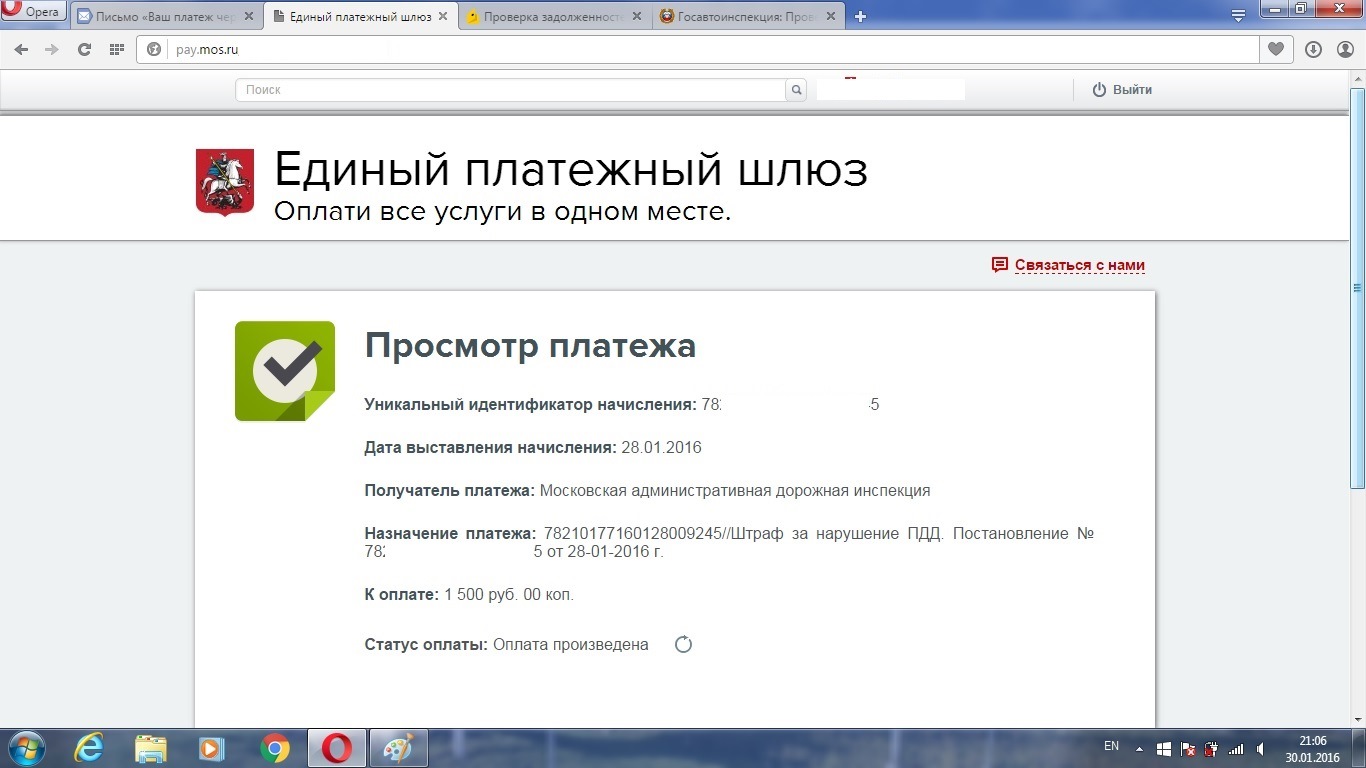1366x768 pixels.
Task: Close the «Госавтоинспекция» tab
Action: (831, 17)
